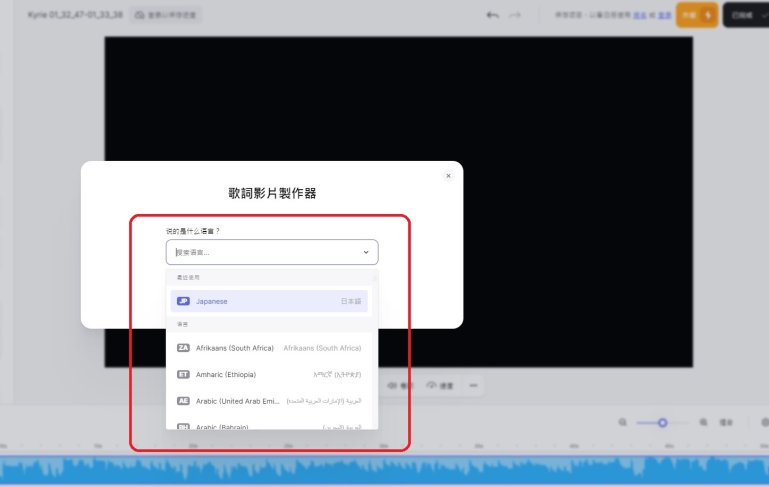
Task: Click the project title Kyrie 01_32_47-01_33_38
Action: (x=75, y=15)
